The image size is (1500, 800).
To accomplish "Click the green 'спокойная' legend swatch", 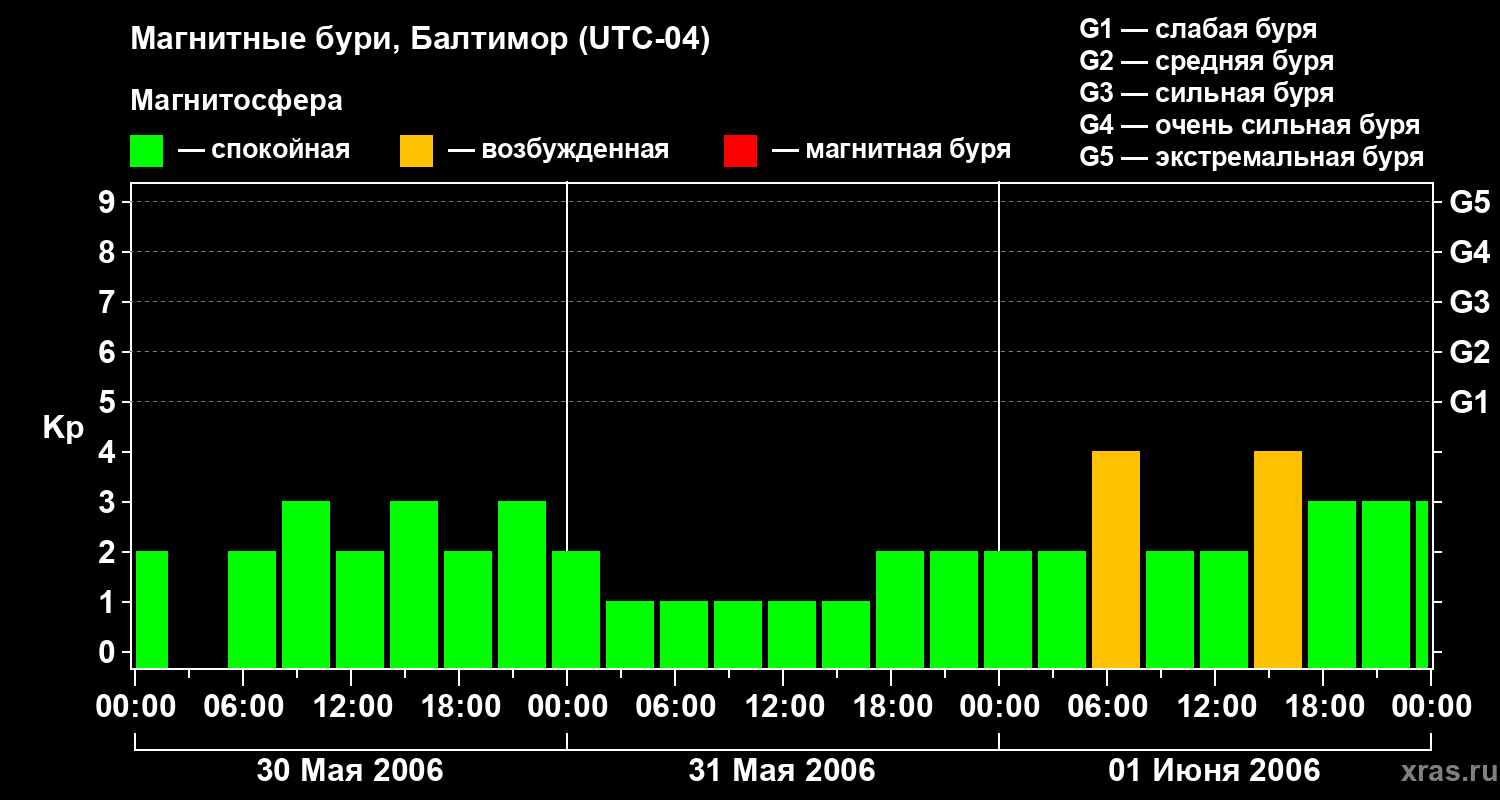I will (146, 151).
